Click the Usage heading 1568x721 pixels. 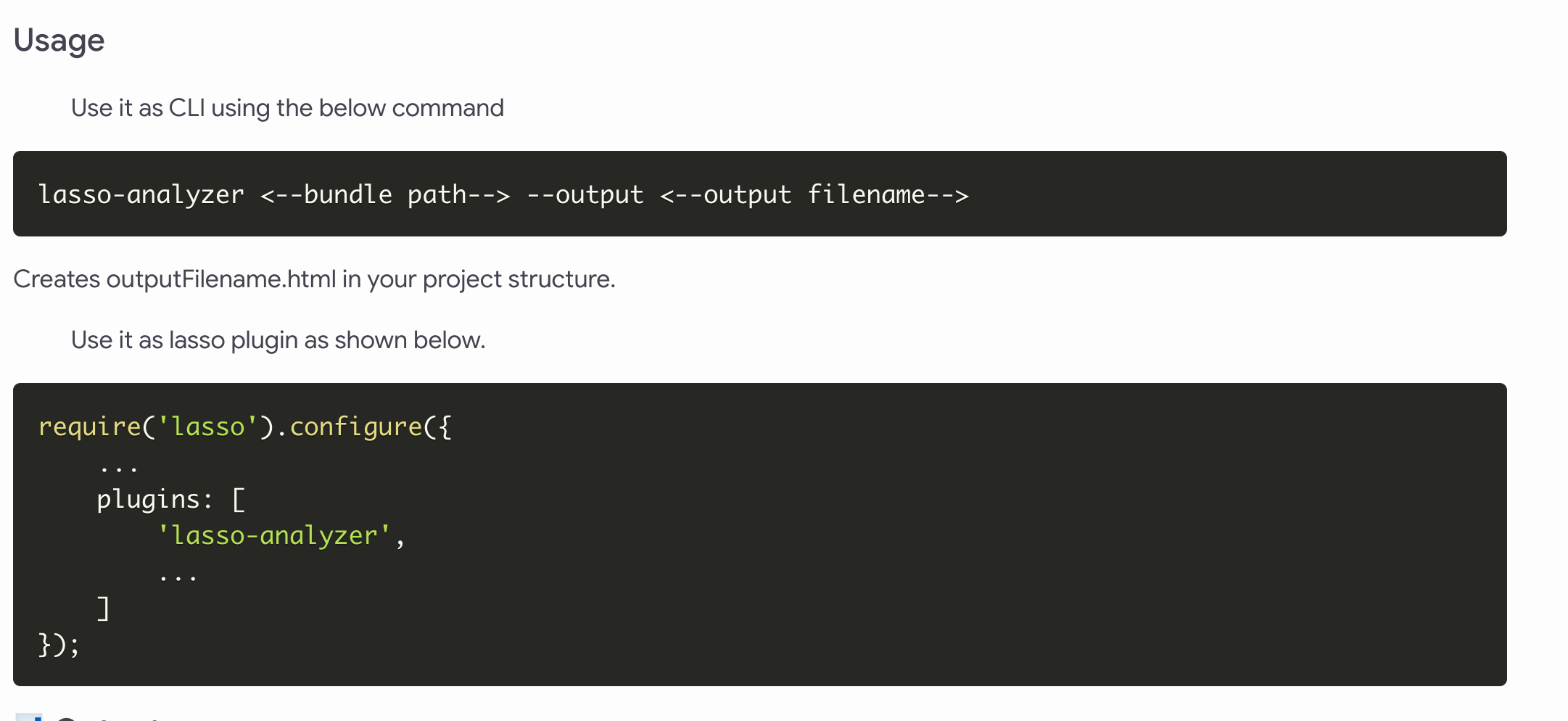(59, 41)
